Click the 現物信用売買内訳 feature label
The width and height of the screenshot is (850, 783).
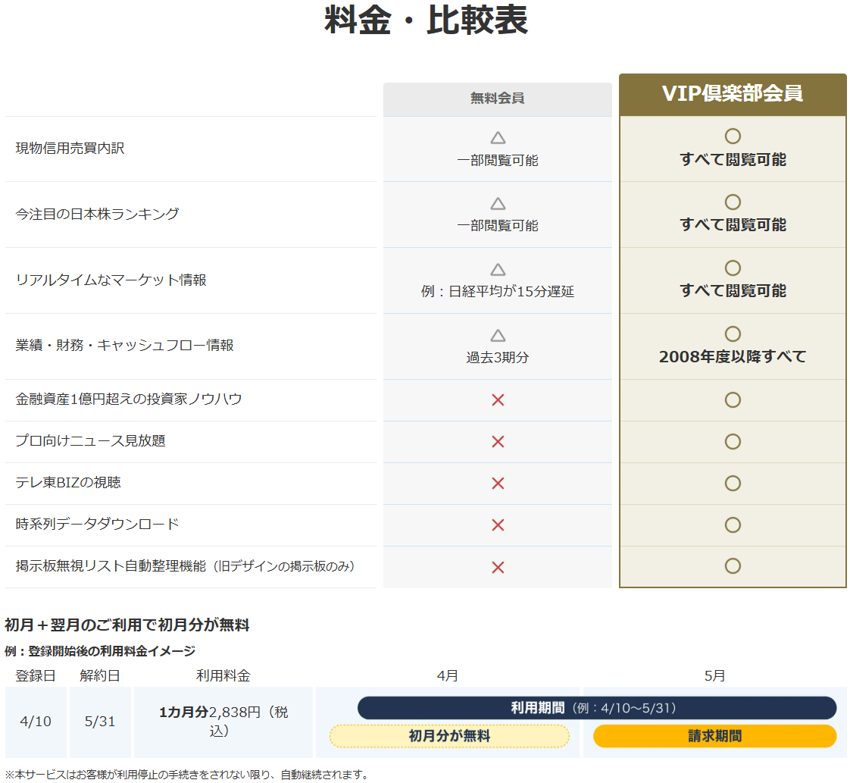click(70, 148)
